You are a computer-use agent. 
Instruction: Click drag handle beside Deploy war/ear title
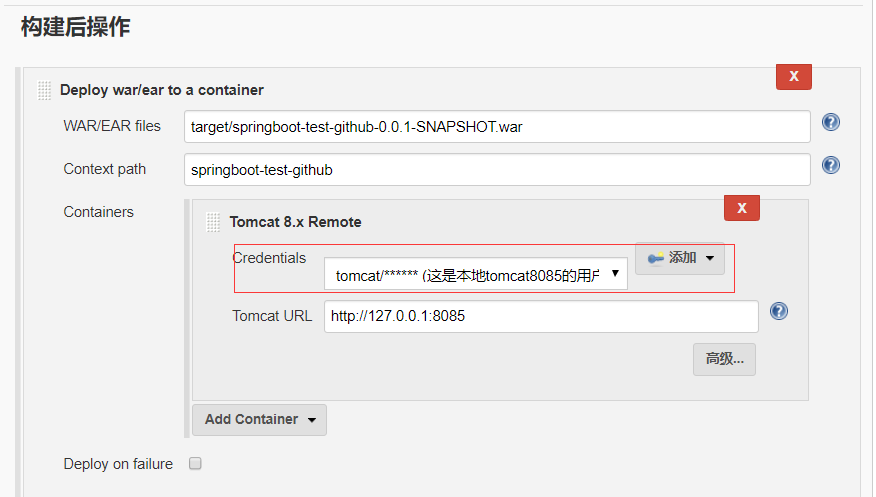coord(44,90)
